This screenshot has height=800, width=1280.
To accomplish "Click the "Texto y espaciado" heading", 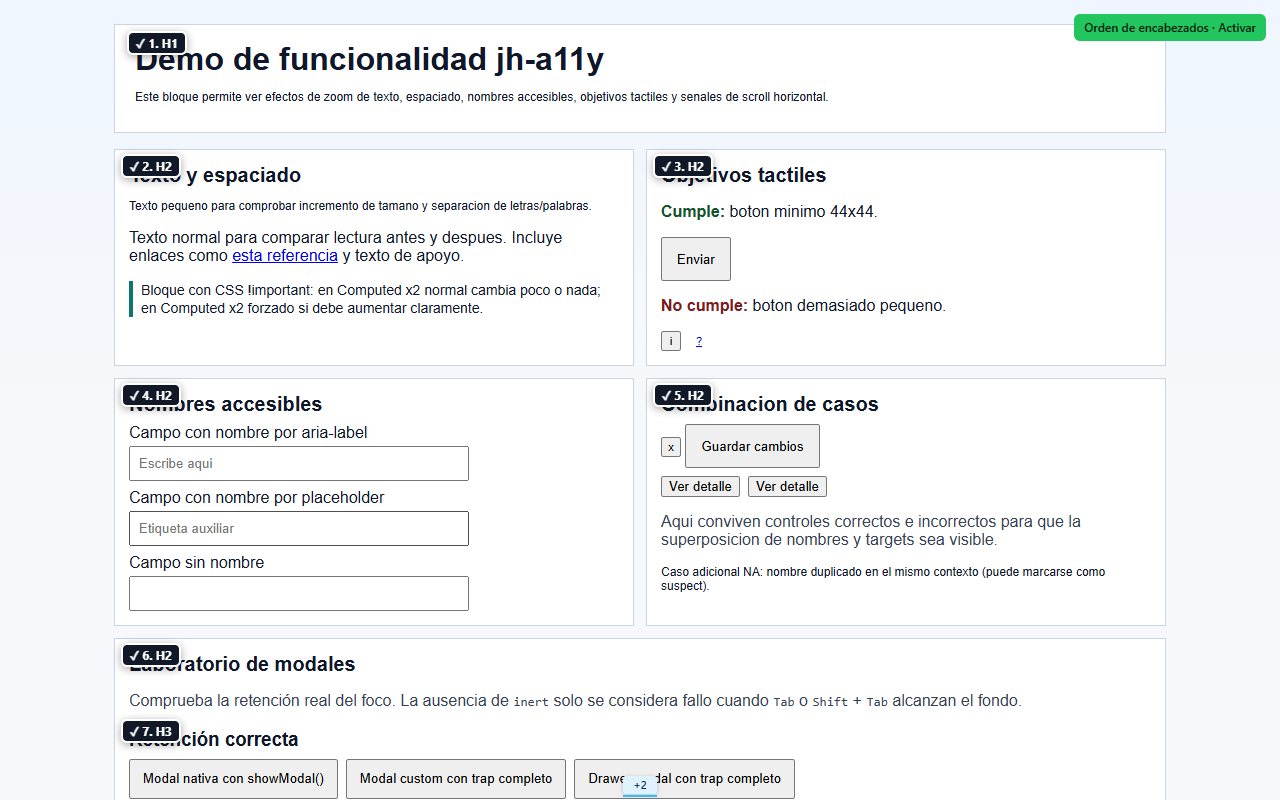I will pyautogui.click(x=215, y=175).
